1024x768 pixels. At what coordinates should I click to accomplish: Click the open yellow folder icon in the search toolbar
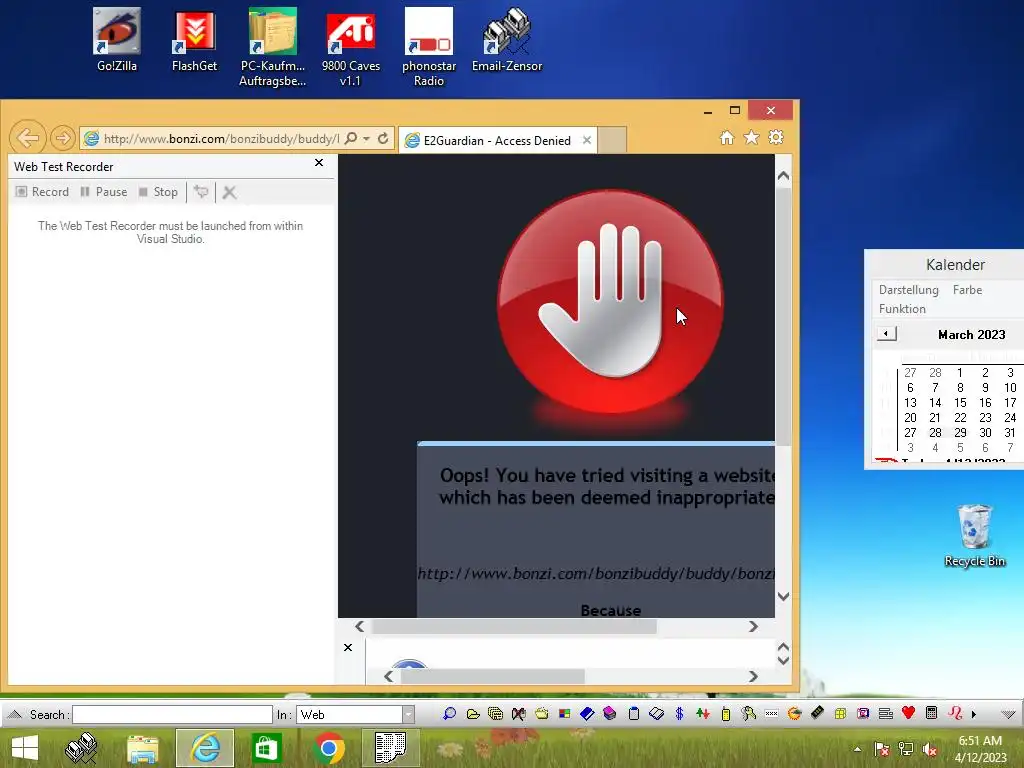pos(473,714)
